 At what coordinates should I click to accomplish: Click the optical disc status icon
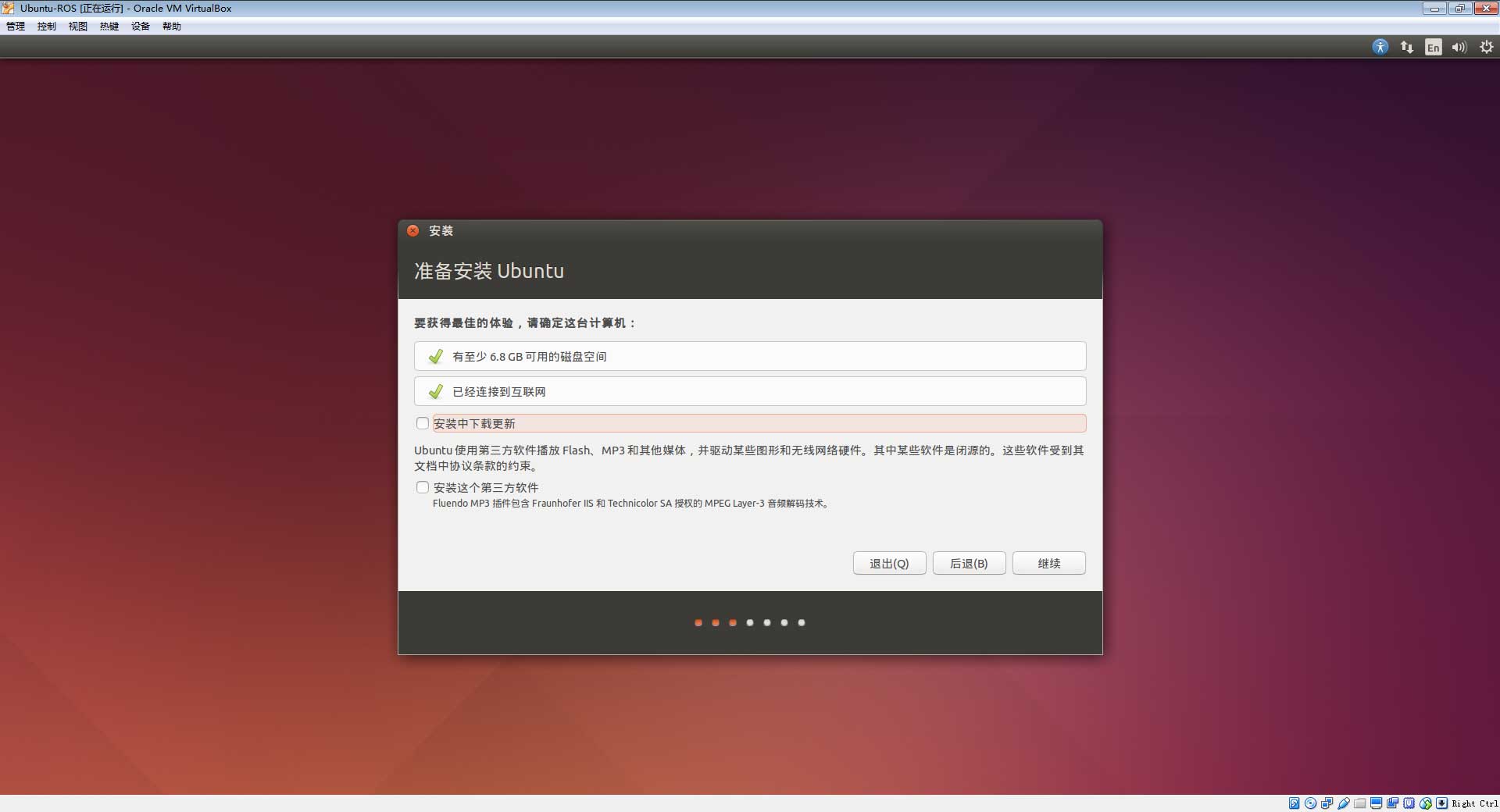pos(1311,803)
